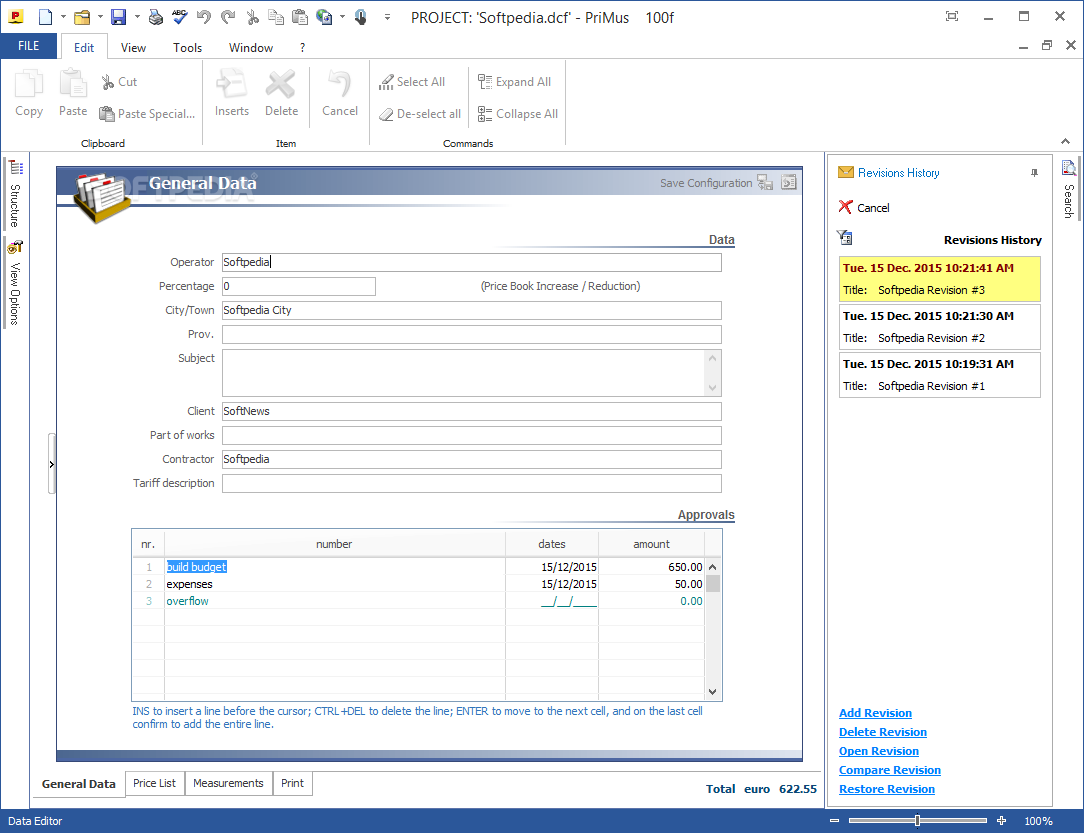The image size is (1084, 833).
Task: Switch to the Price List tab
Action: pos(154,783)
